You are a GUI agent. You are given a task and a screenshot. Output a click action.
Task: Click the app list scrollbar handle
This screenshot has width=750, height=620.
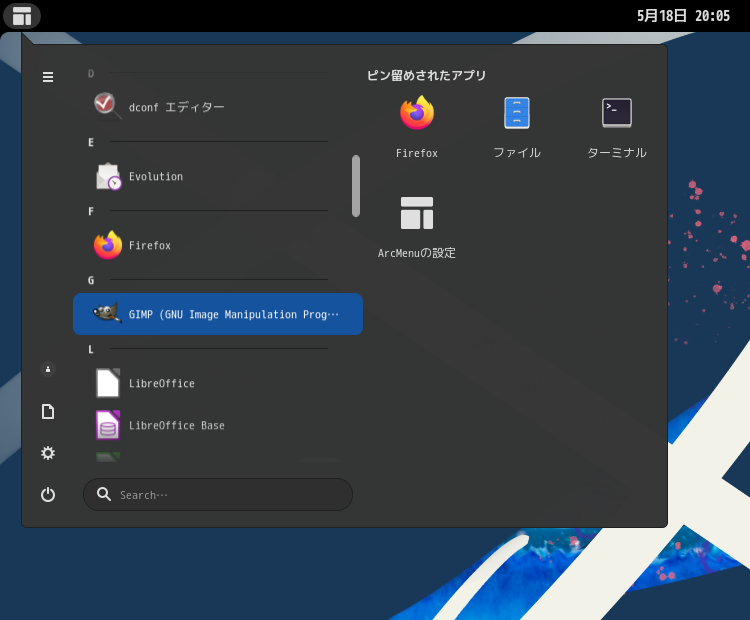point(355,186)
